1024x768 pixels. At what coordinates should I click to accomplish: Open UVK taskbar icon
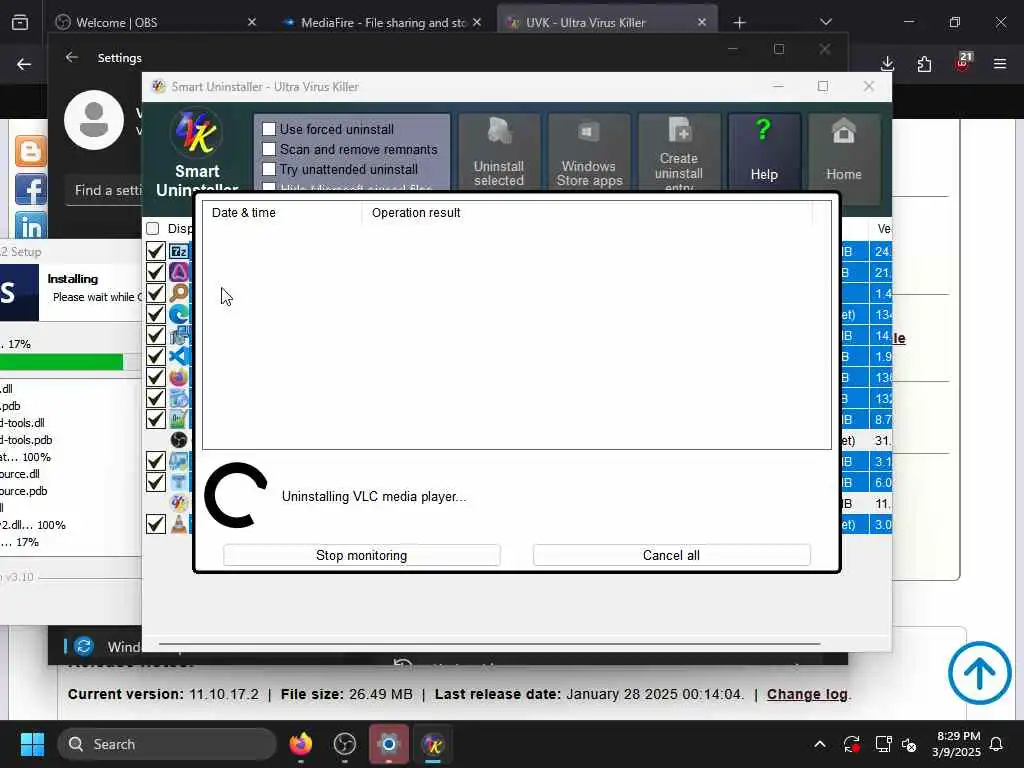(x=432, y=744)
